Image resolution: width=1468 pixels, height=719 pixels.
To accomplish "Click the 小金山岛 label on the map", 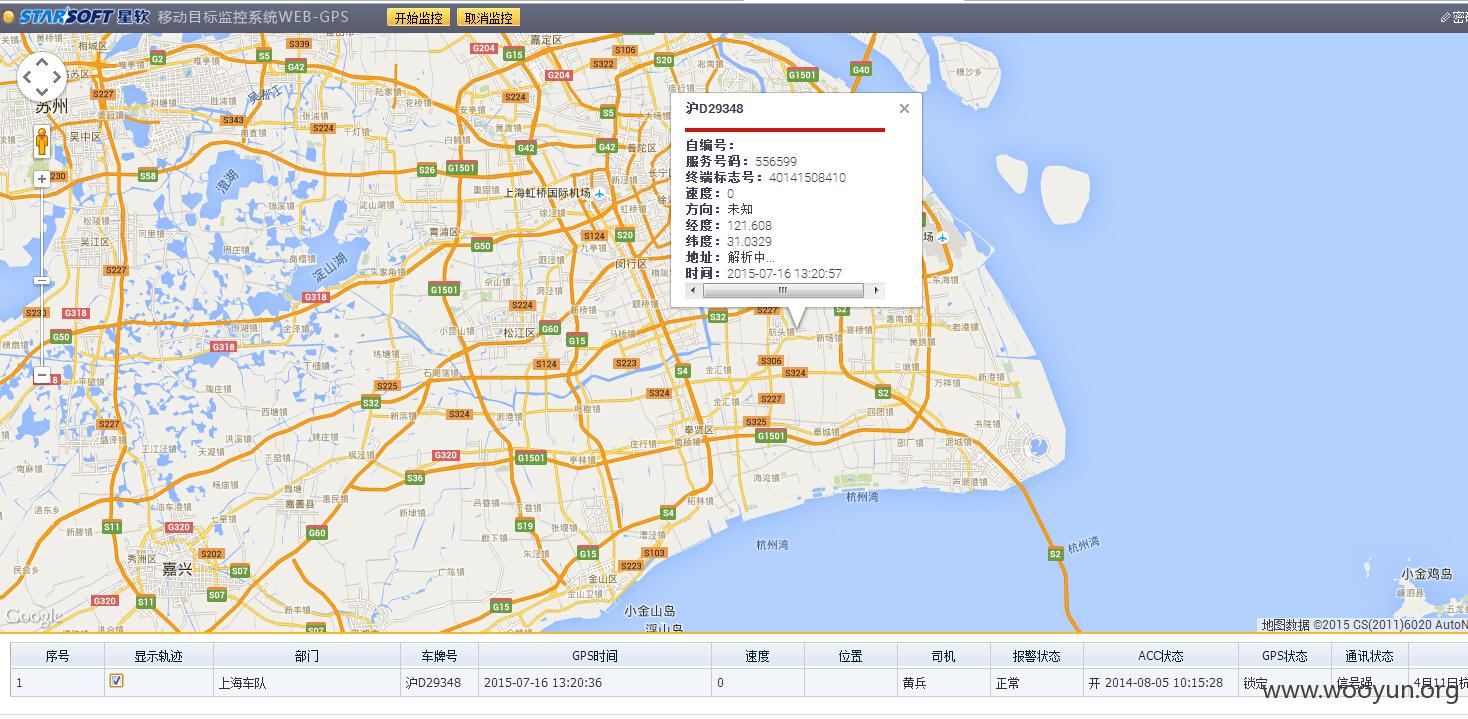I will 650,610.
